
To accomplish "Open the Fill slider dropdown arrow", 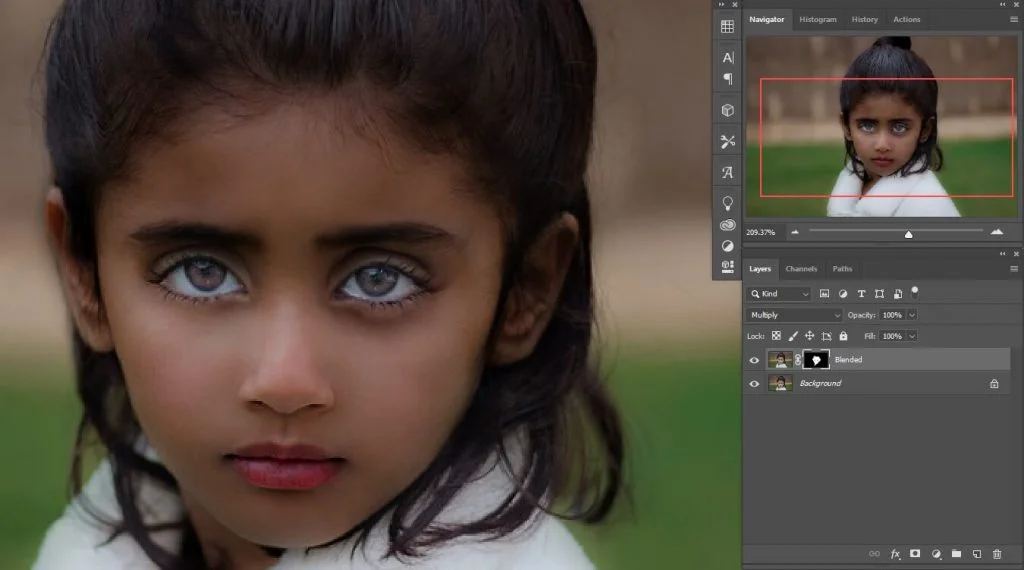I will click(912, 336).
